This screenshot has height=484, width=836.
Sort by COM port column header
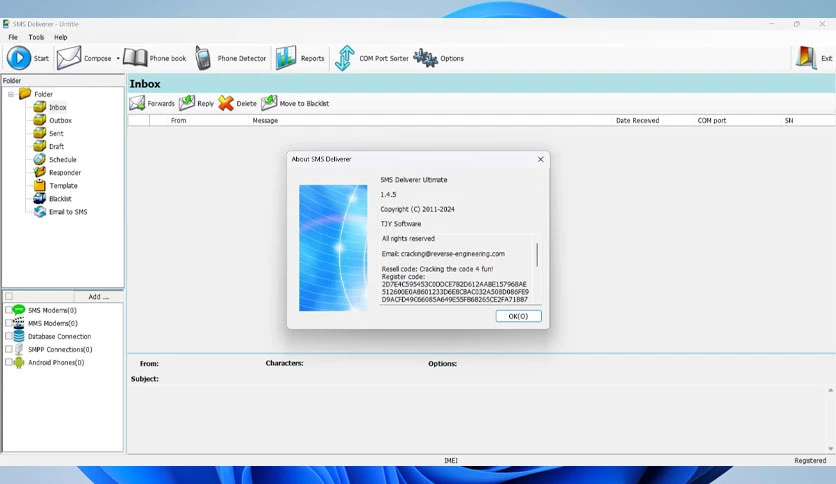point(738,120)
